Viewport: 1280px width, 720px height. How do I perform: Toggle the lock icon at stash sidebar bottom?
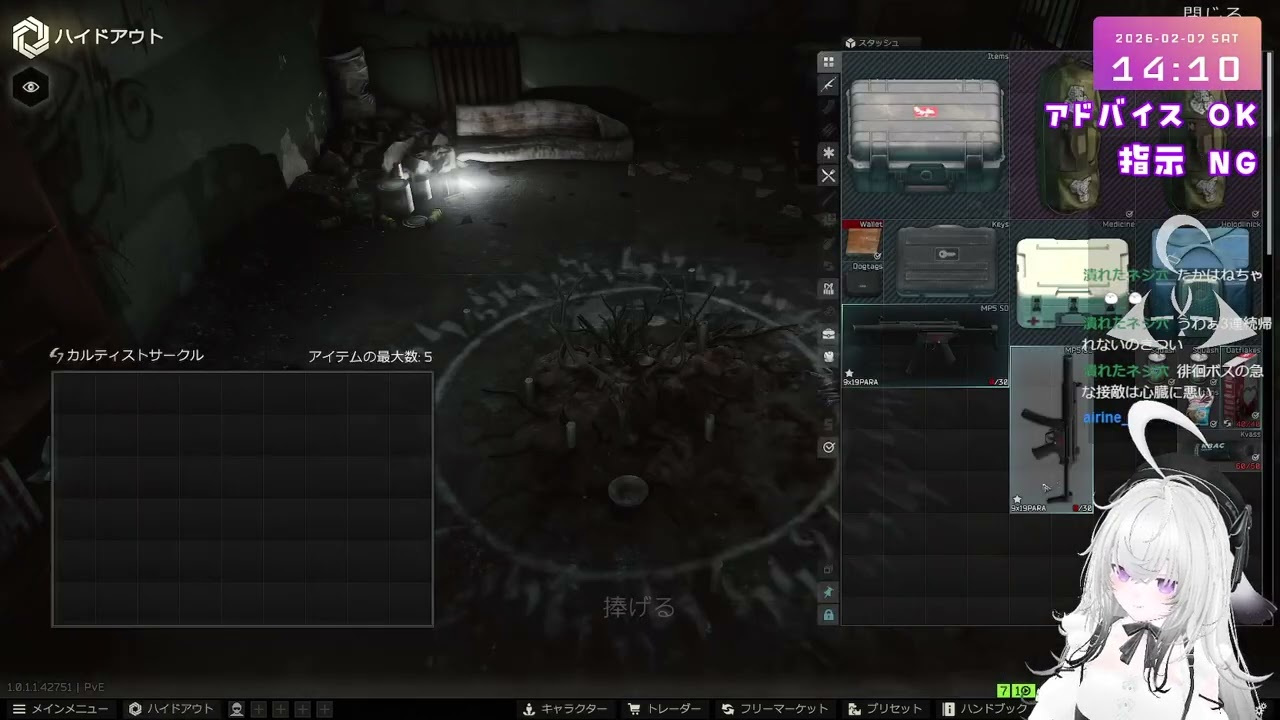828,615
